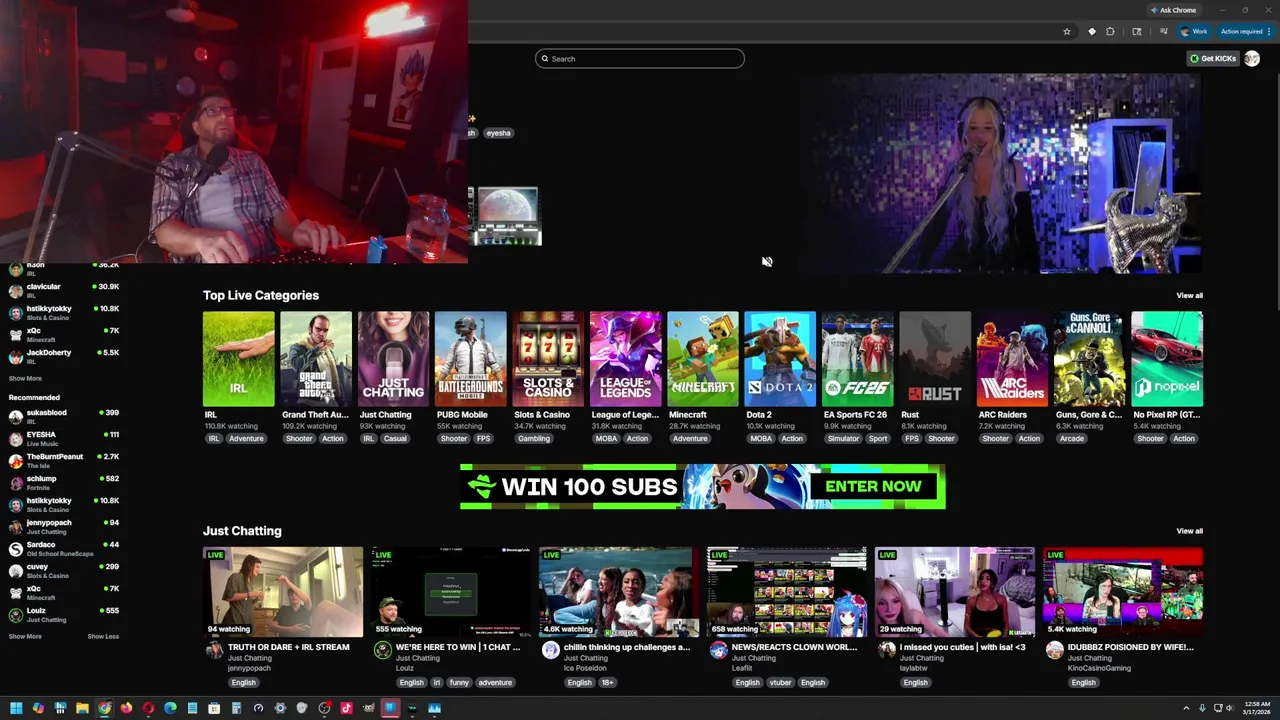
Task: Open Louiz in Recommended list
Action: coord(64,614)
